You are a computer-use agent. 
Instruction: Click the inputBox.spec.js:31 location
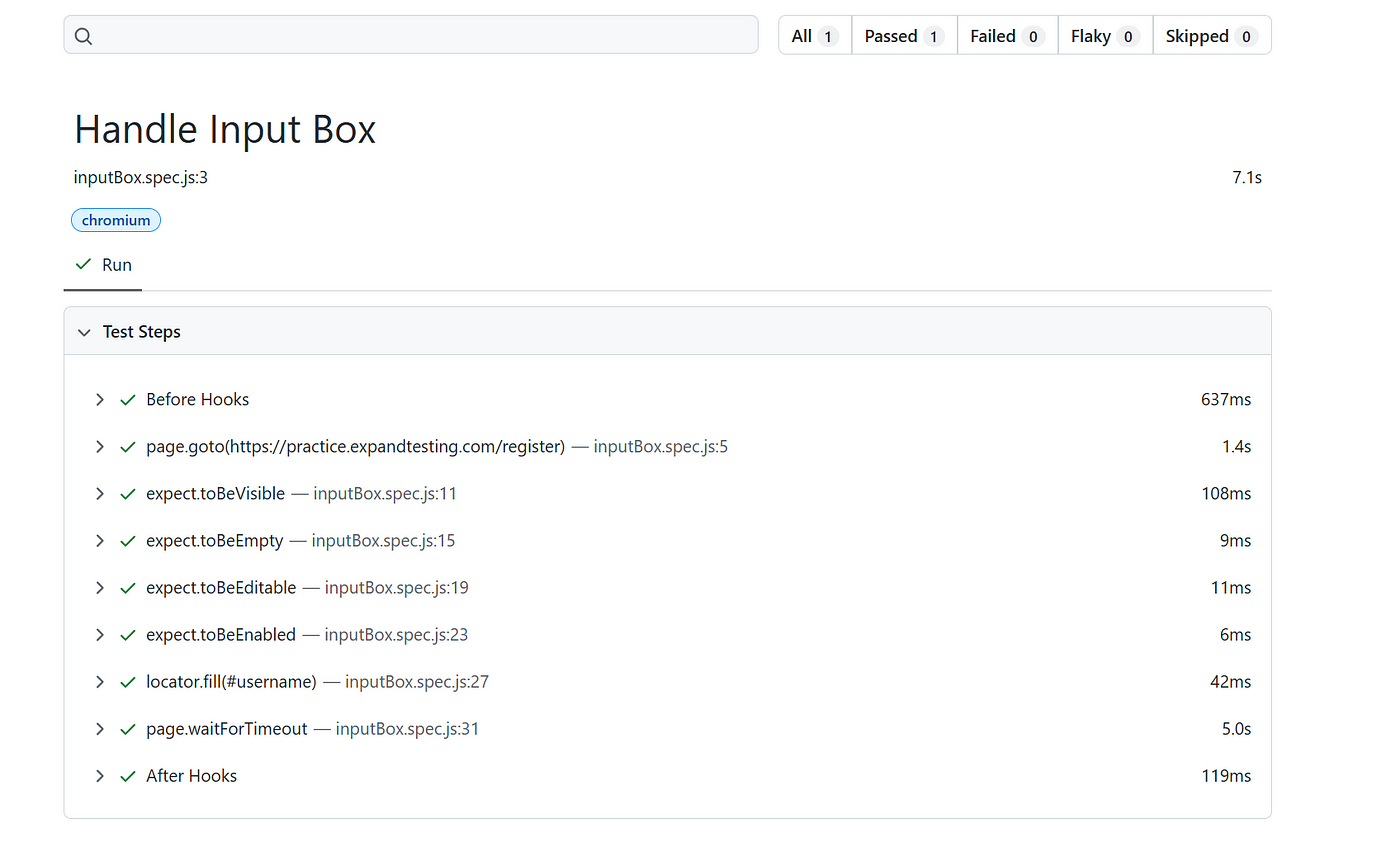pyautogui.click(x=408, y=729)
